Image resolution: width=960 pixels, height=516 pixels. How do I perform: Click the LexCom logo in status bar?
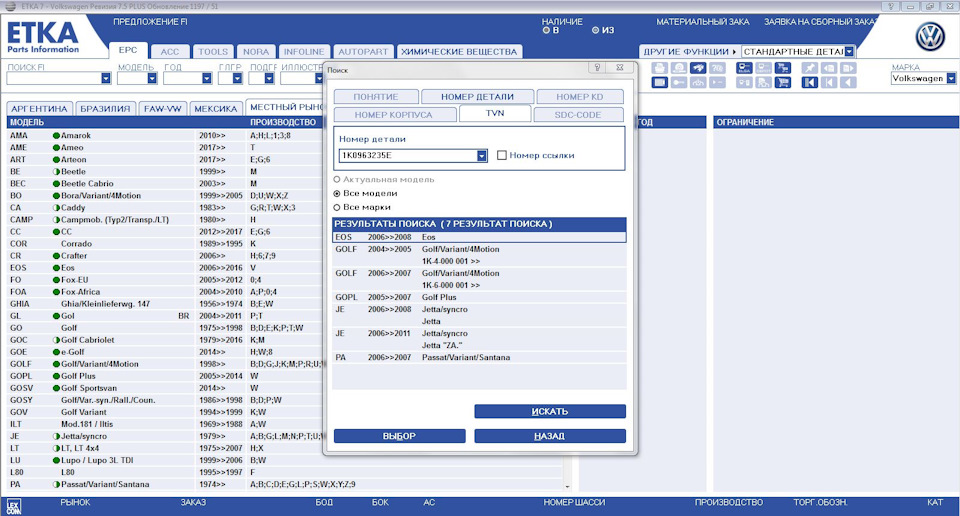pyautogui.click(x=13, y=506)
